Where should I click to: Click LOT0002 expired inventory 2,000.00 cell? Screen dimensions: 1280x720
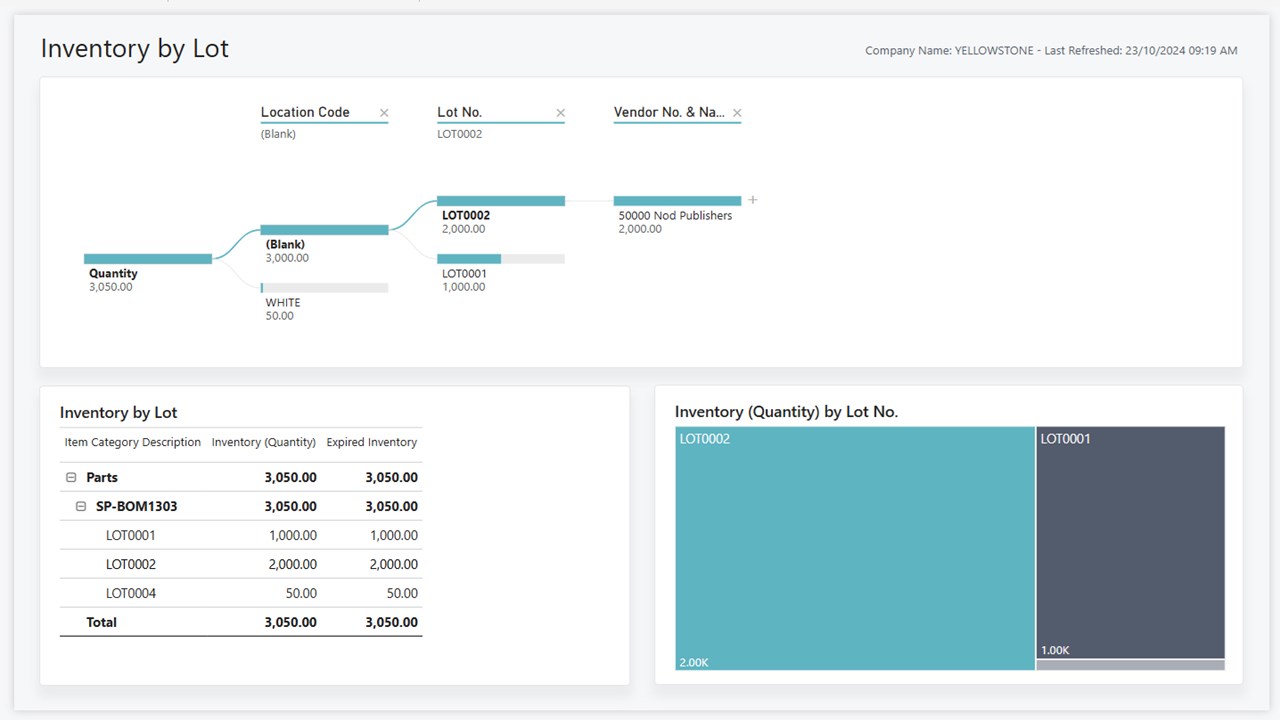click(x=393, y=564)
